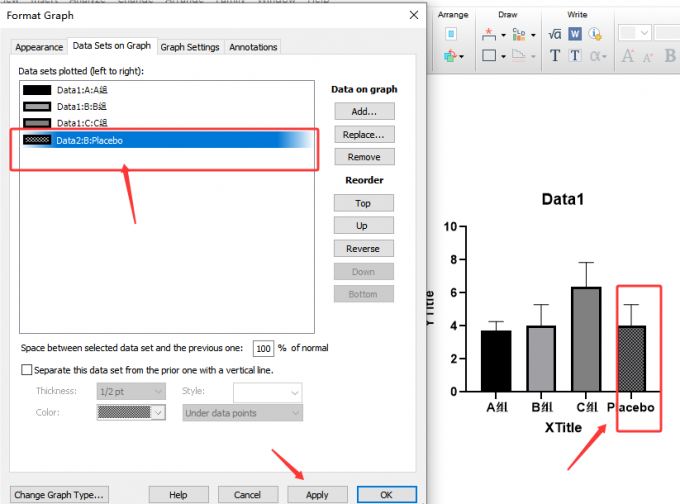Open the Graph Settings tab
The height and width of the screenshot is (504, 680).
[x=190, y=47]
